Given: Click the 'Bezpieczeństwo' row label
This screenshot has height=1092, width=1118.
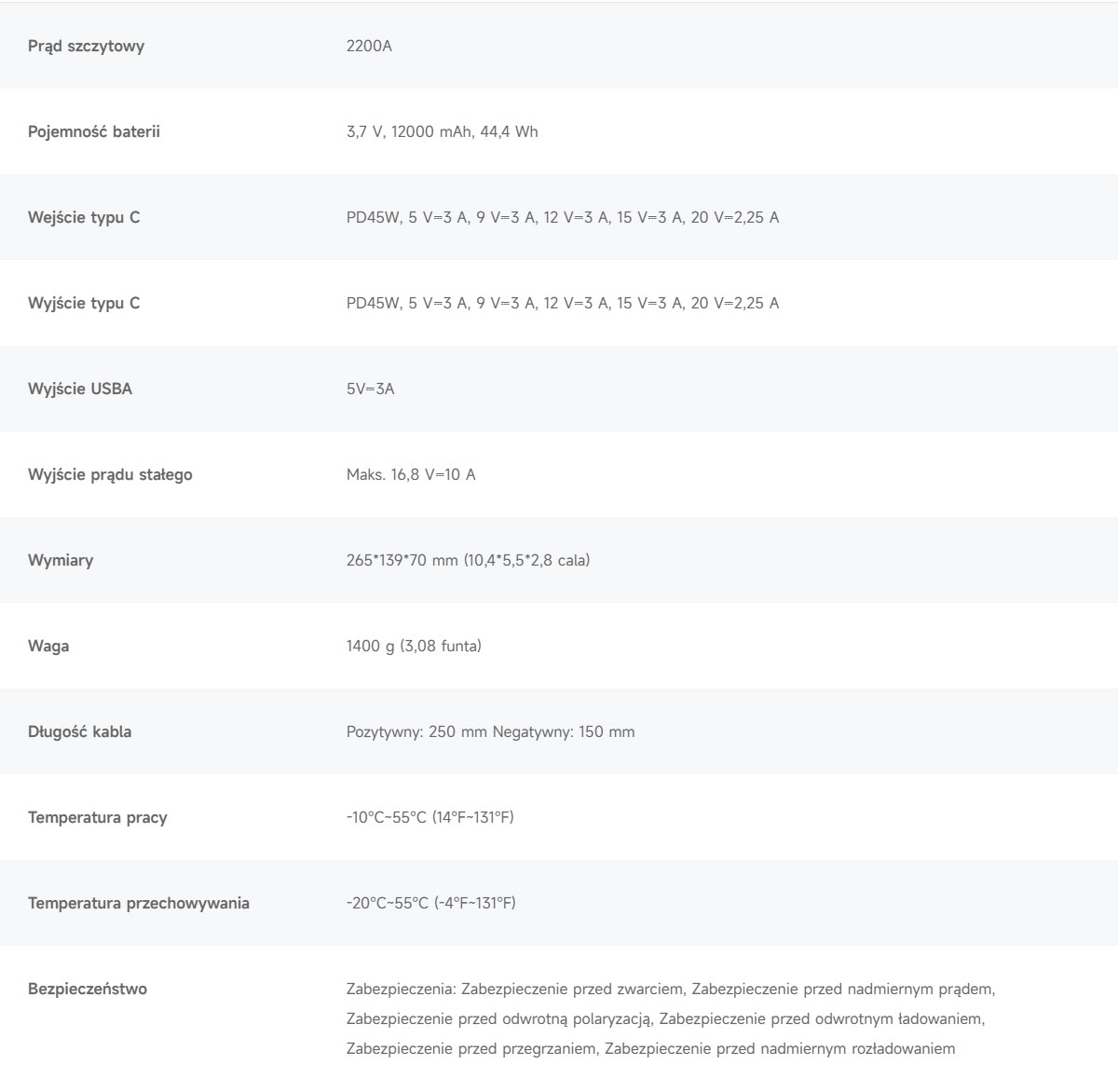Looking at the screenshot, I should (88, 990).
